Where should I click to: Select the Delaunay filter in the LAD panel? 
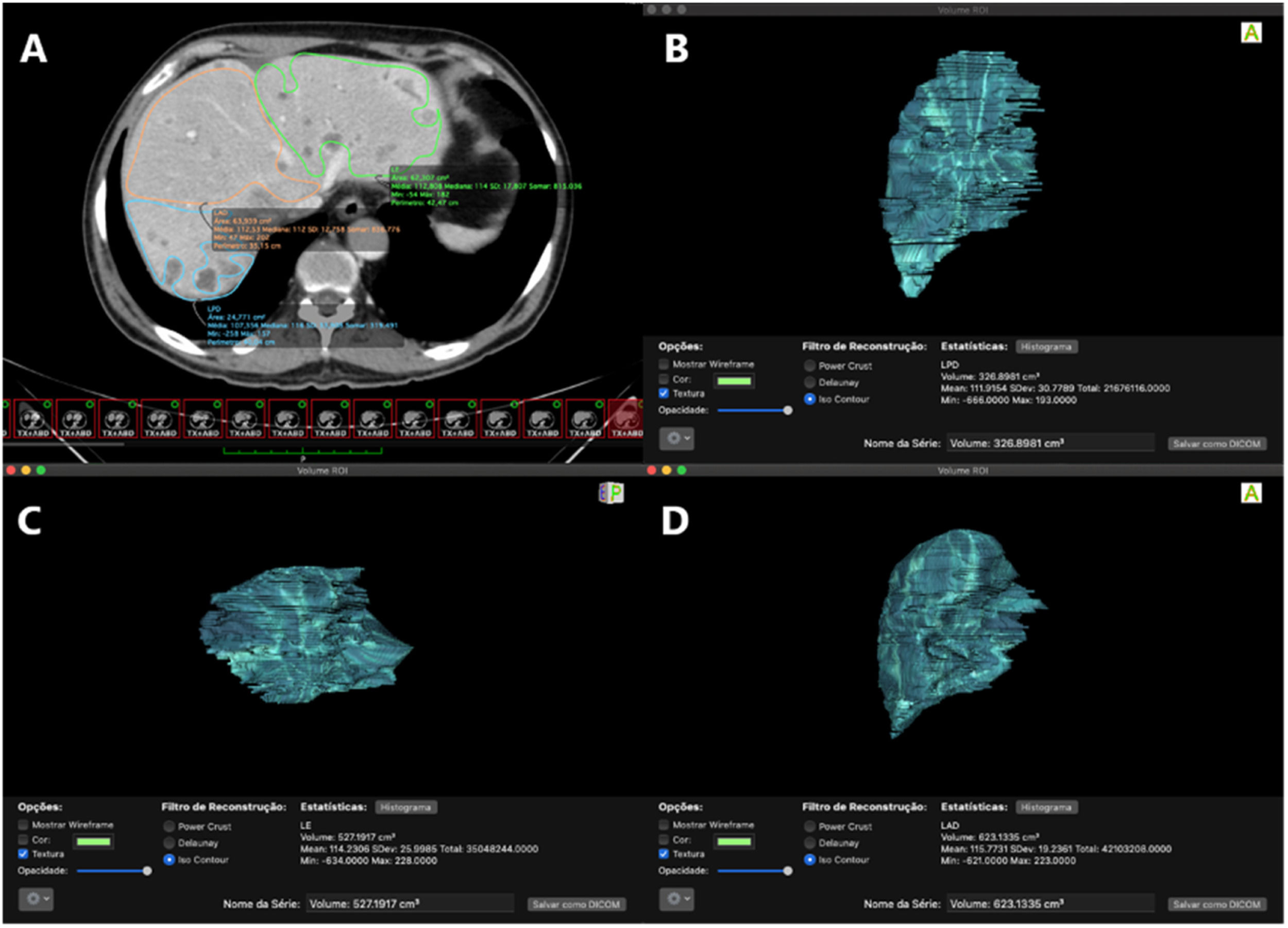pos(809,844)
